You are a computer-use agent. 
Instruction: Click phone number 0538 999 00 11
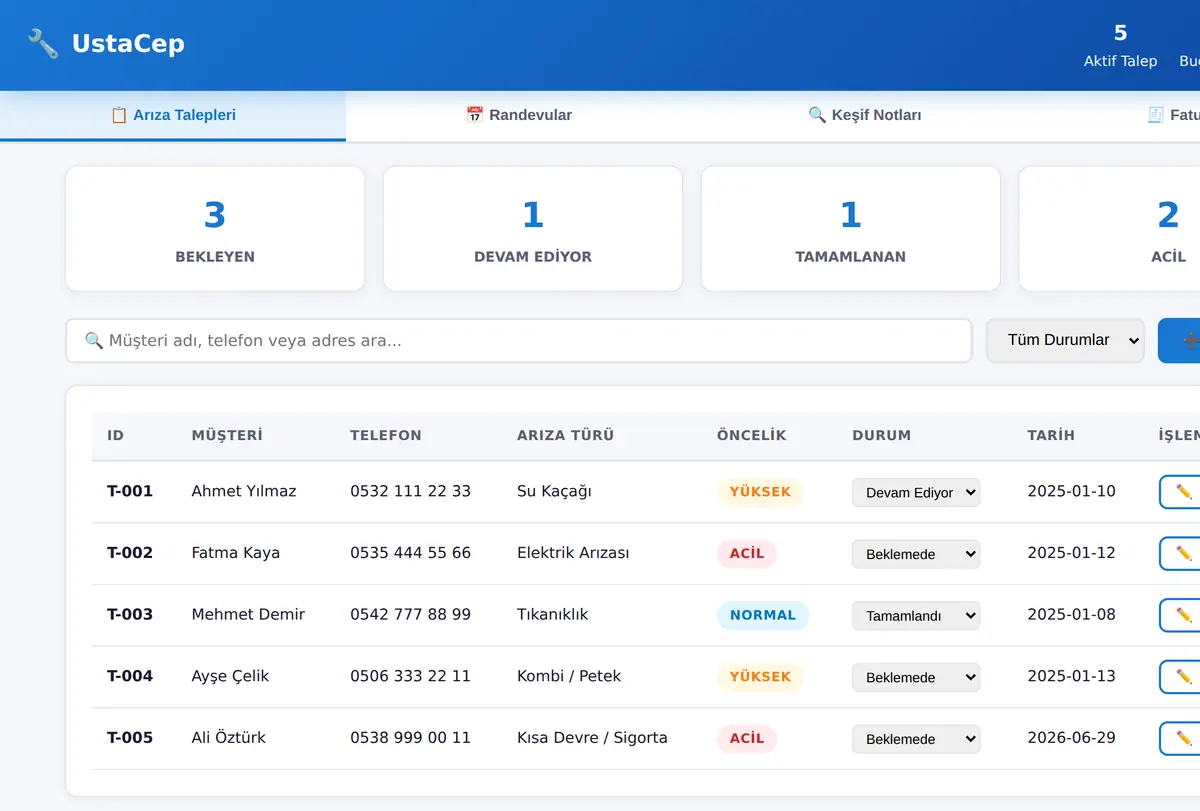pos(410,738)
